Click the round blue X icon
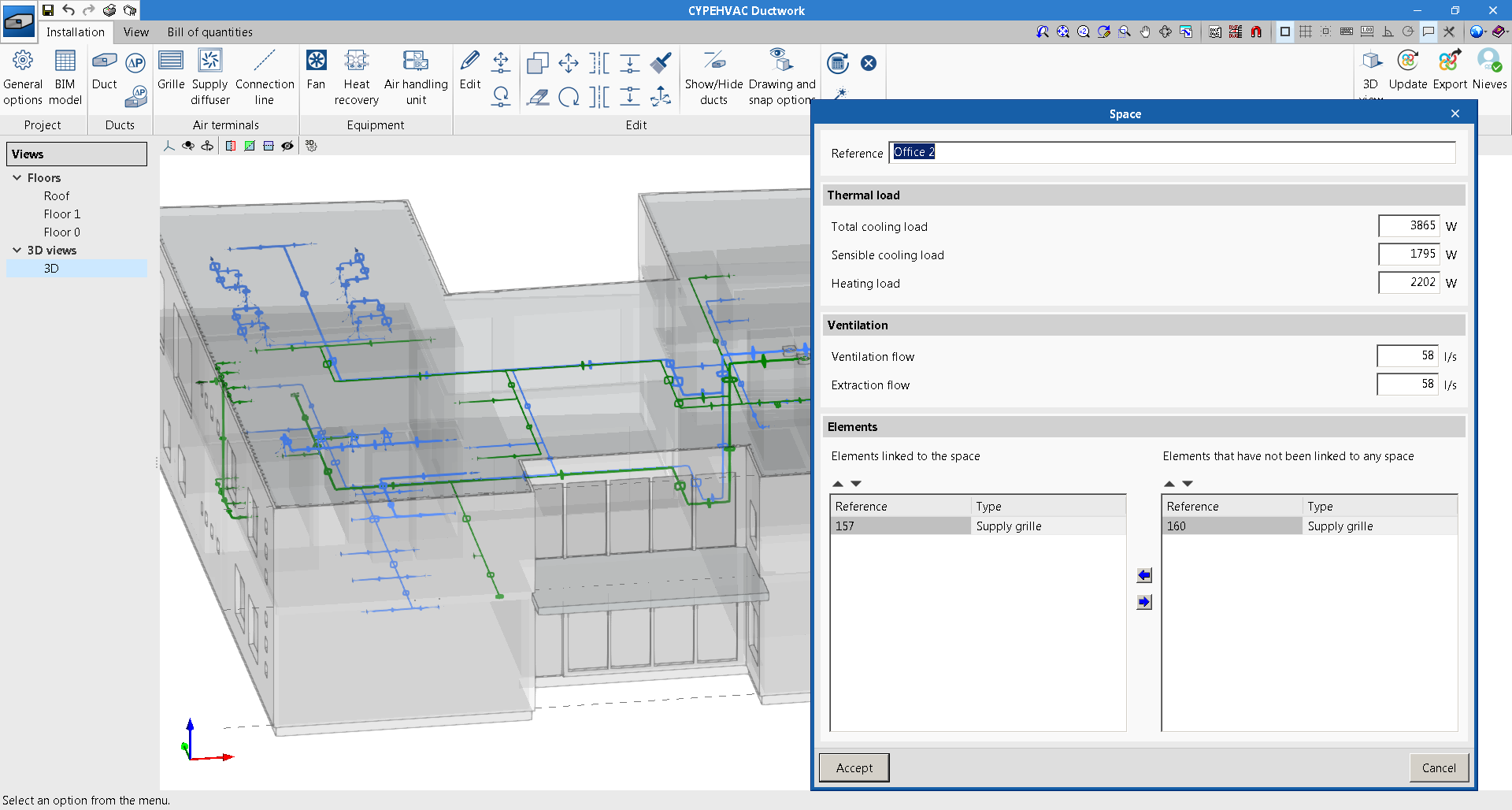 tap(869, 63)
